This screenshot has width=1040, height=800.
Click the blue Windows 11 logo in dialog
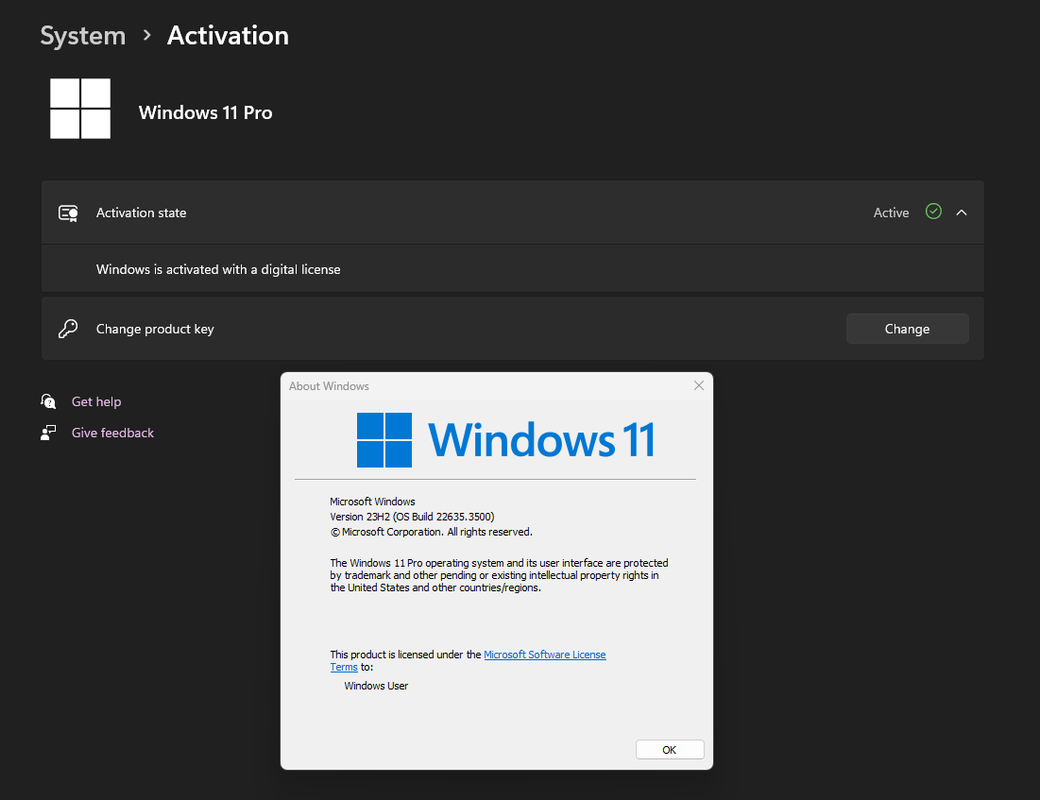point(384,440)
